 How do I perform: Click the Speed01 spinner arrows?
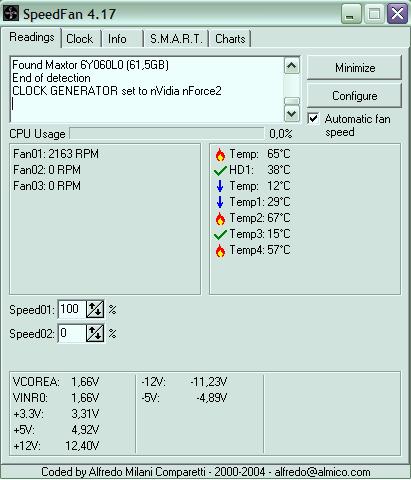click(x=95, y=309)
